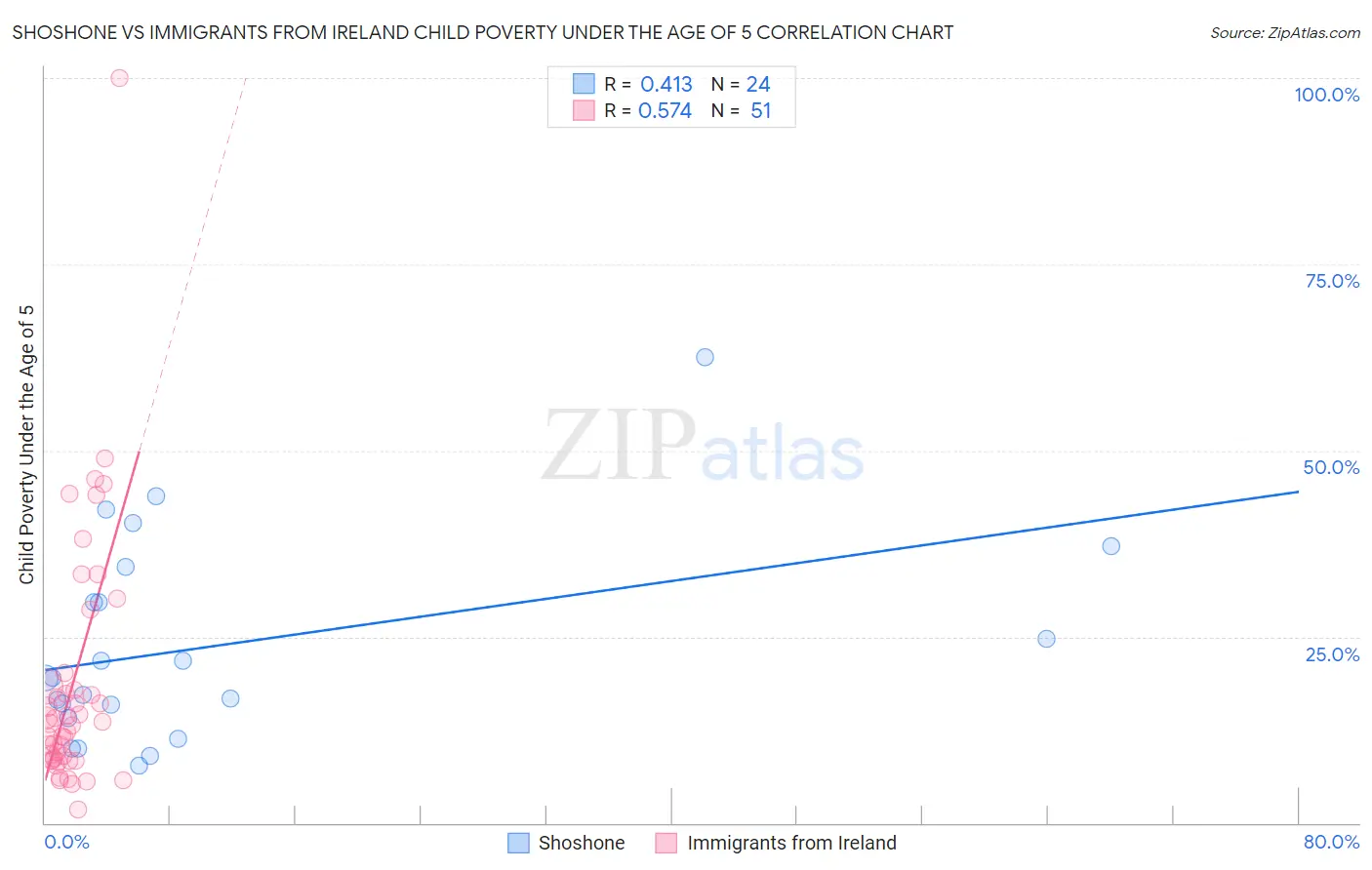Viewport: 1372px width, 870px height.
Task: Select the Shoshone legend label
Action: click(582, 843)
